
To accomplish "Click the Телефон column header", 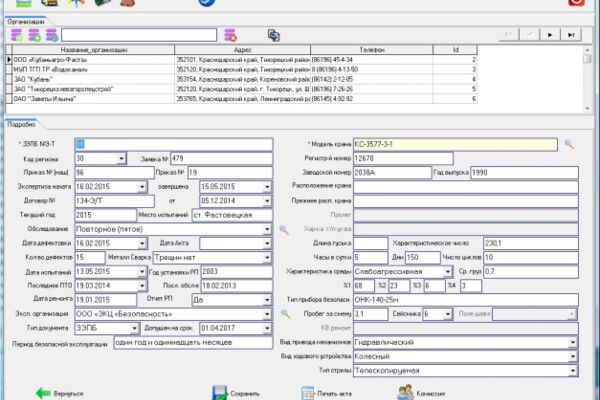I will pyautogui.click(x=372, y=50).
